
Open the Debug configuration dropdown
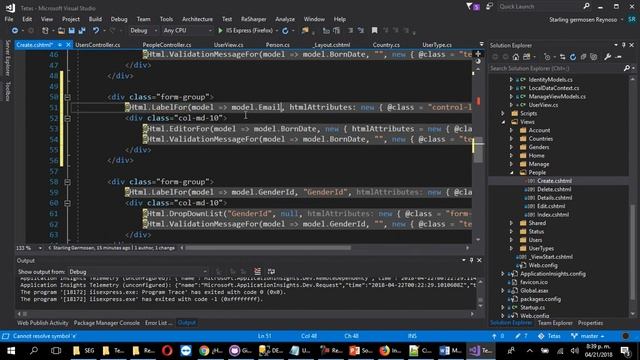click(x=143, y=31)
